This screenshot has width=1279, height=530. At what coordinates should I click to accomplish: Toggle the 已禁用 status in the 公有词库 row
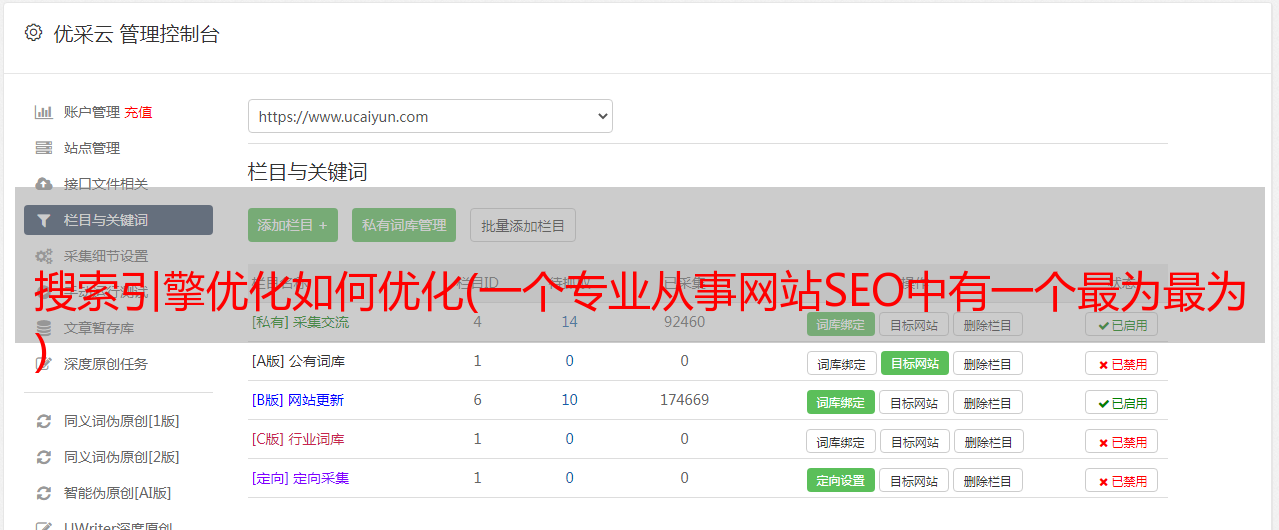(1122, 364)
